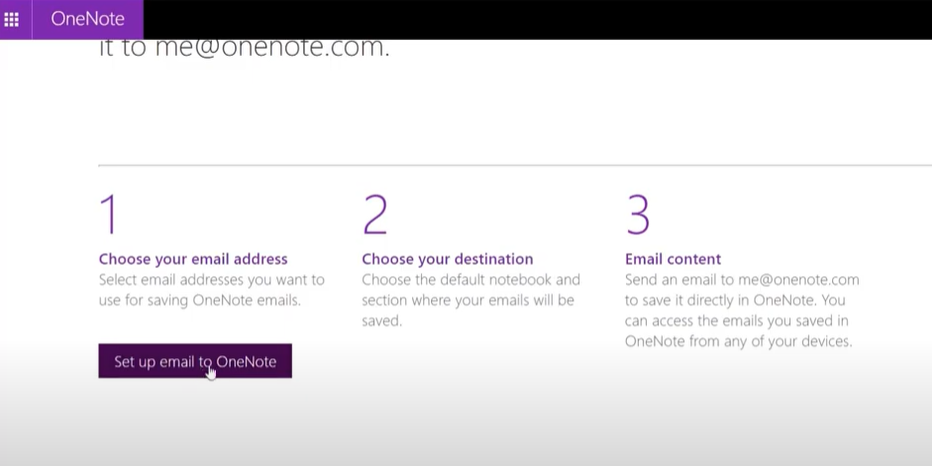Click the me@onenote.com address in top headline
Screen dimensions: 932x466
(x=272, y=48)
